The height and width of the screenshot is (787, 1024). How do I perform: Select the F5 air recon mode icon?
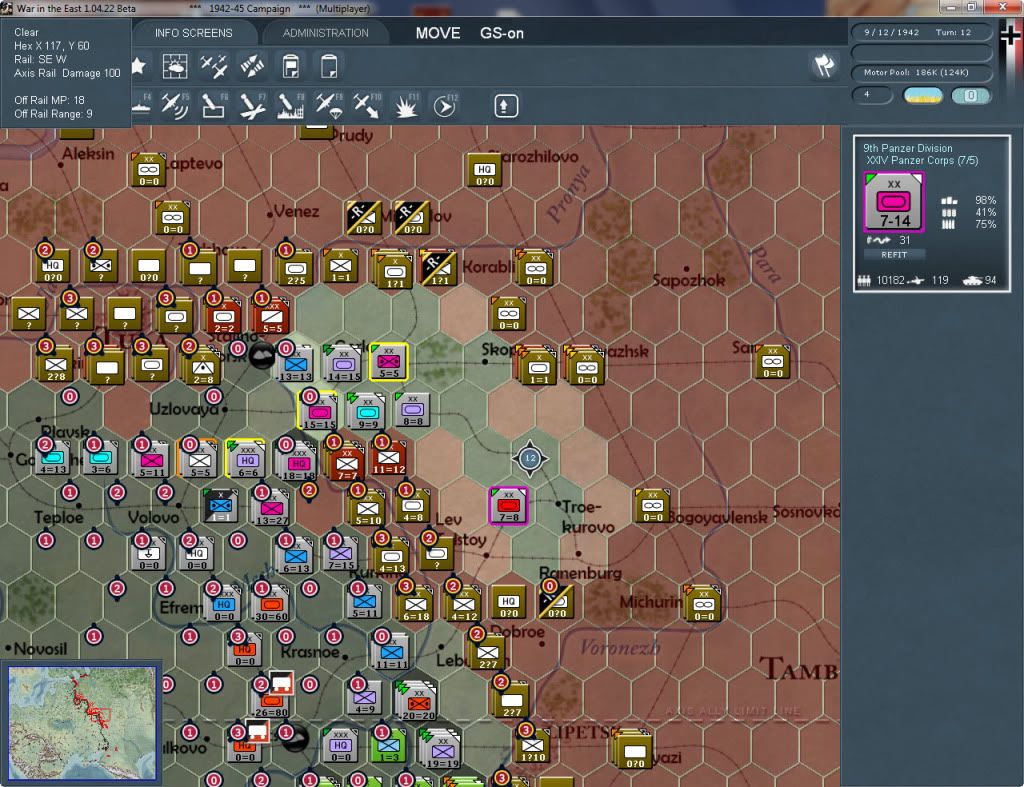[175, 106]
